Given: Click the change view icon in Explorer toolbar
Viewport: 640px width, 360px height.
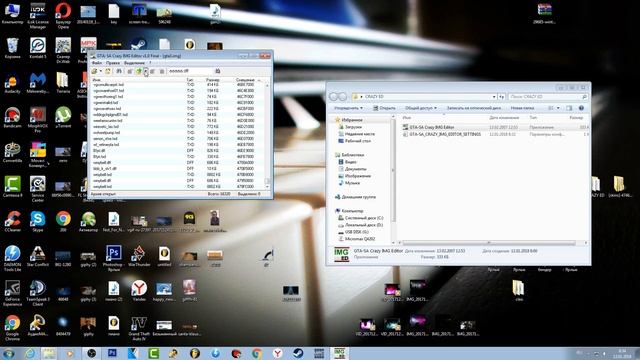Looking at the screenshot, I should [551, 108].
